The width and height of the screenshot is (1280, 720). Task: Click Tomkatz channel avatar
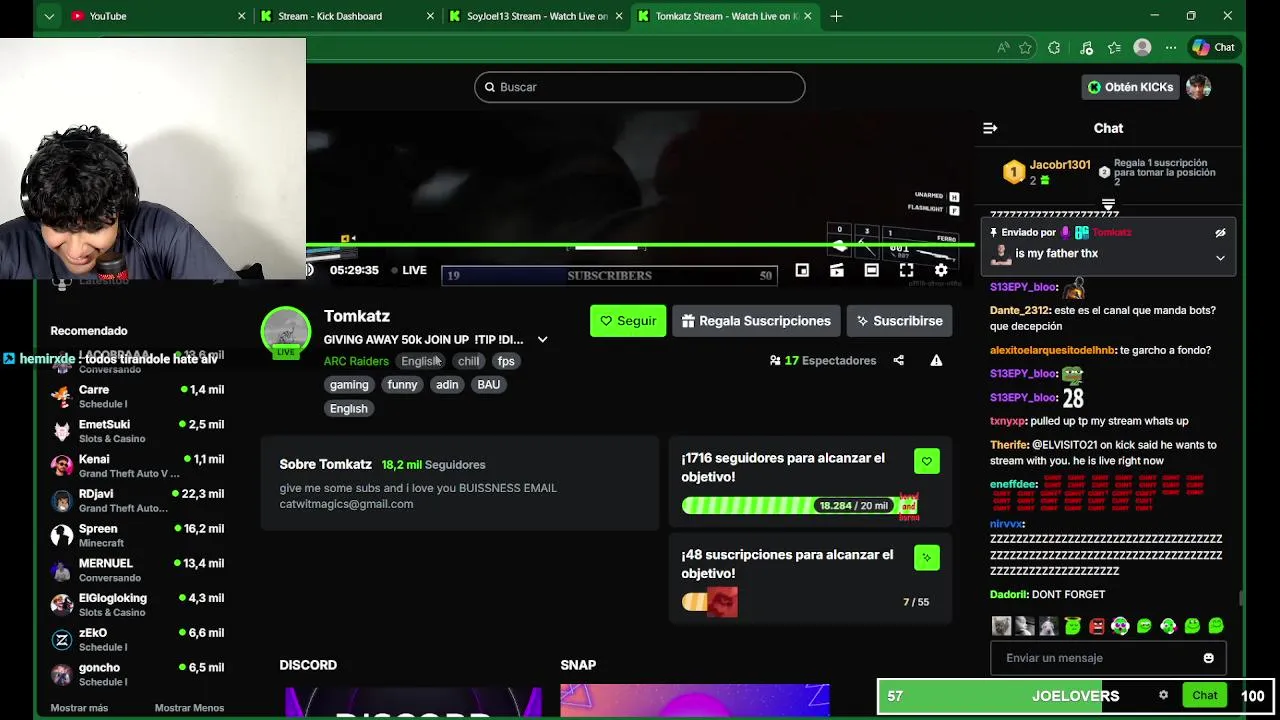286,331
